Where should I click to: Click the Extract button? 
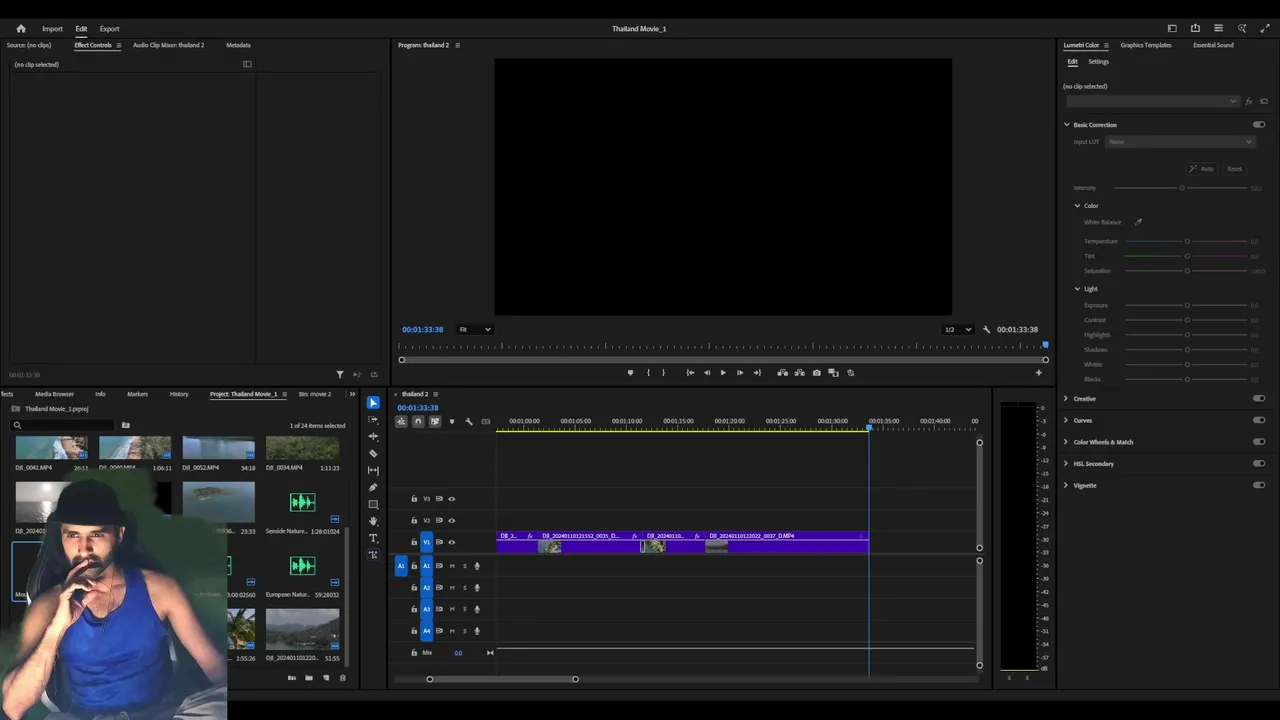(x=799, y=373)
